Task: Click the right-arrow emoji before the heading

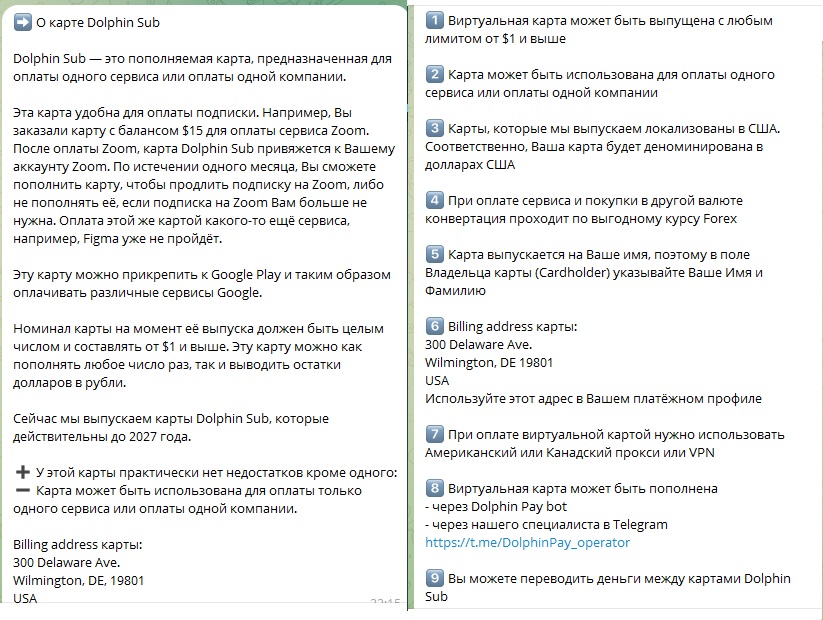Action: point(22,22)
